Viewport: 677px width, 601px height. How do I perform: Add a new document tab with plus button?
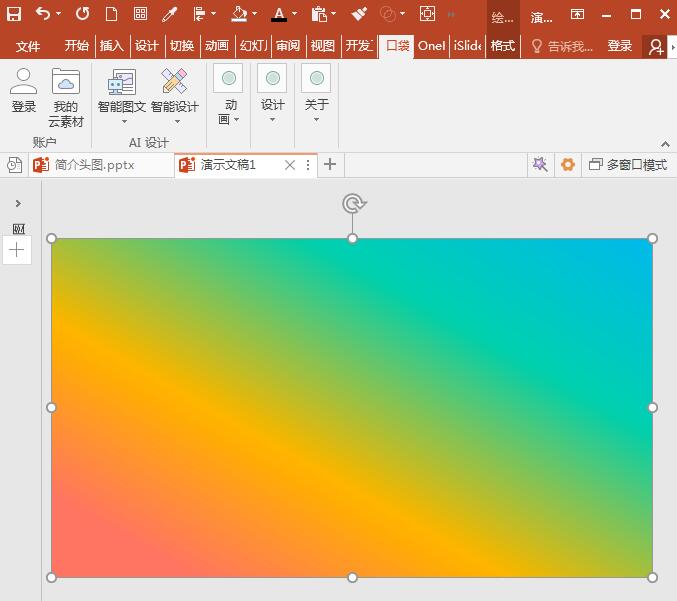[x=330, y=165]
